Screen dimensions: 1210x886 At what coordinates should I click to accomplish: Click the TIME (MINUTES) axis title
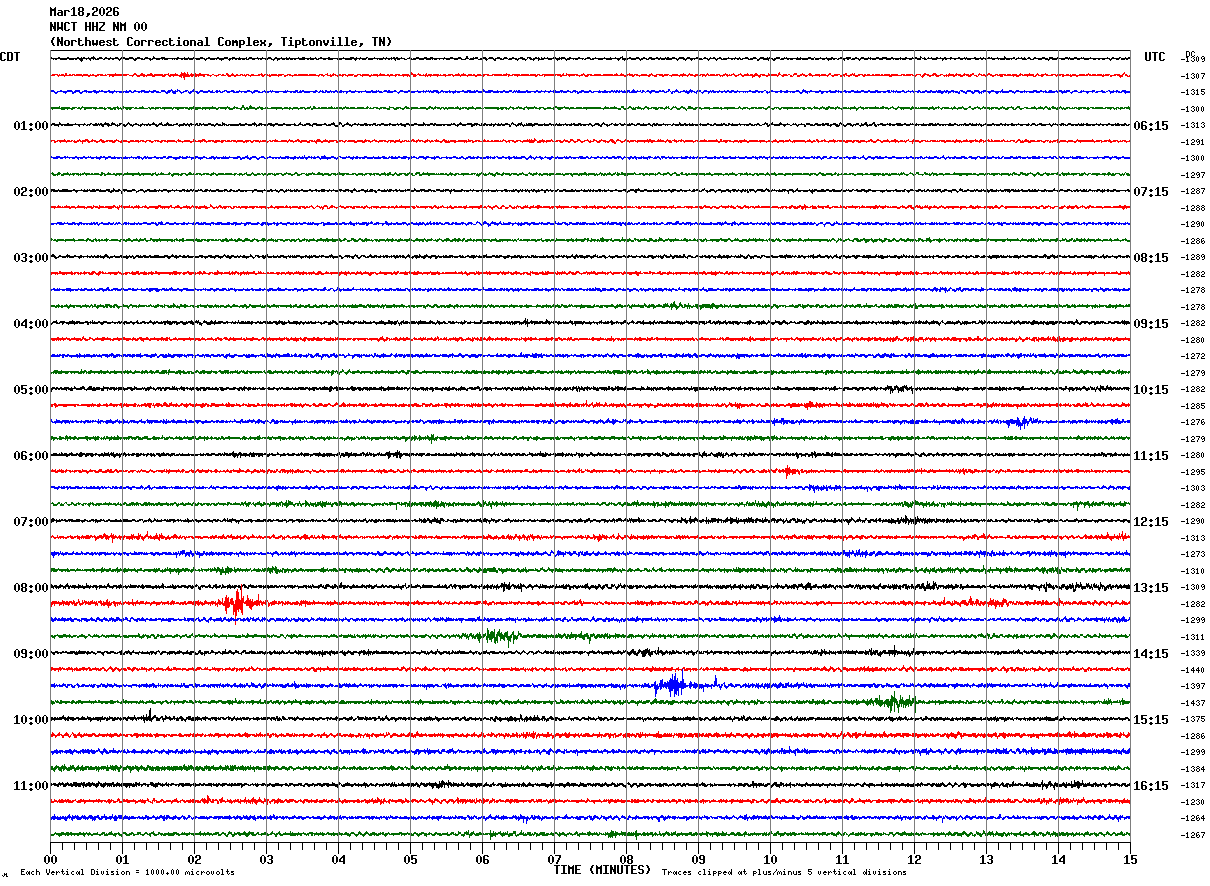[x=602, y=870]
